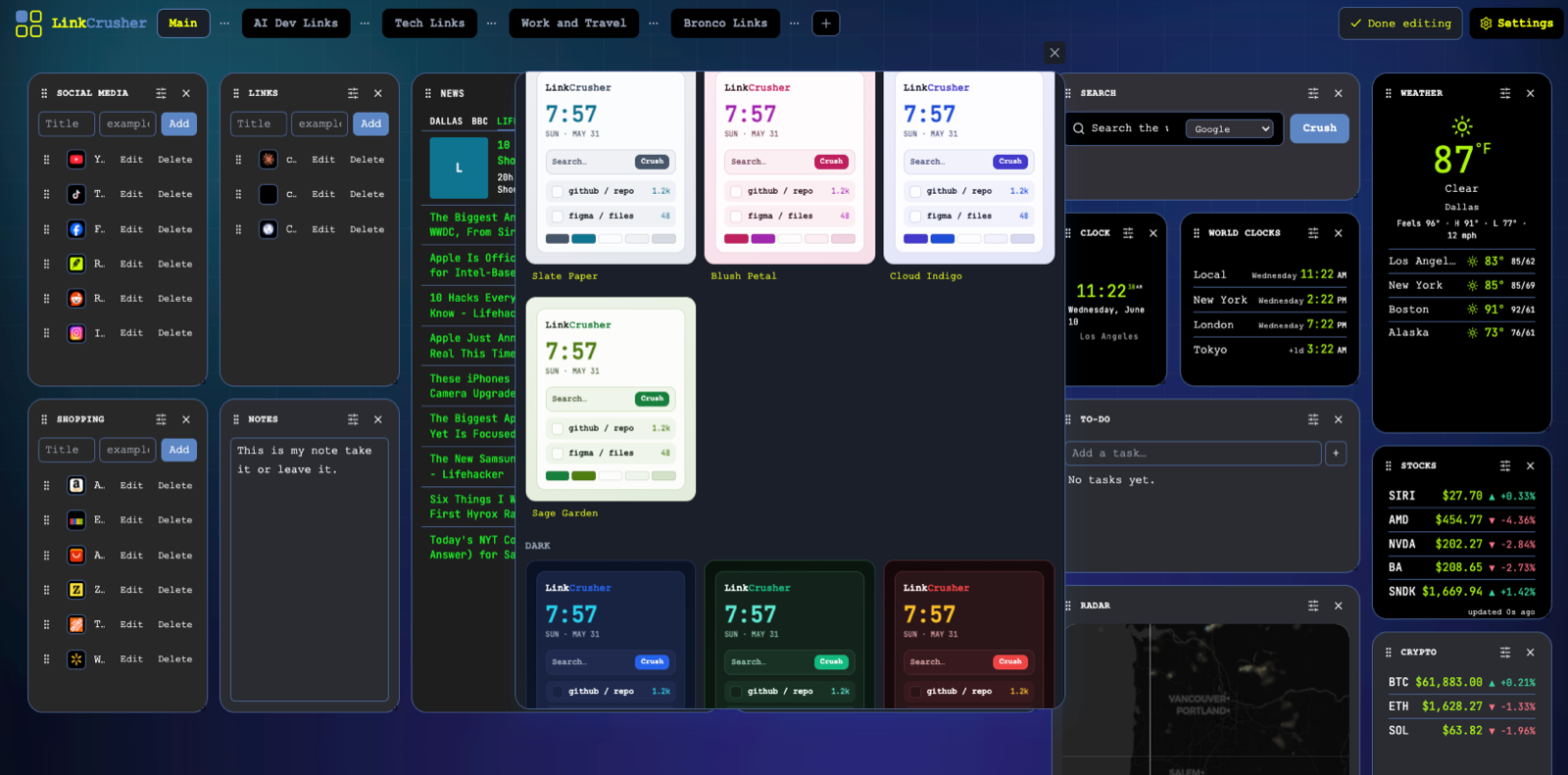Click the YouTube icon in Social Media
1568x775 pixels.
point(76,160)
